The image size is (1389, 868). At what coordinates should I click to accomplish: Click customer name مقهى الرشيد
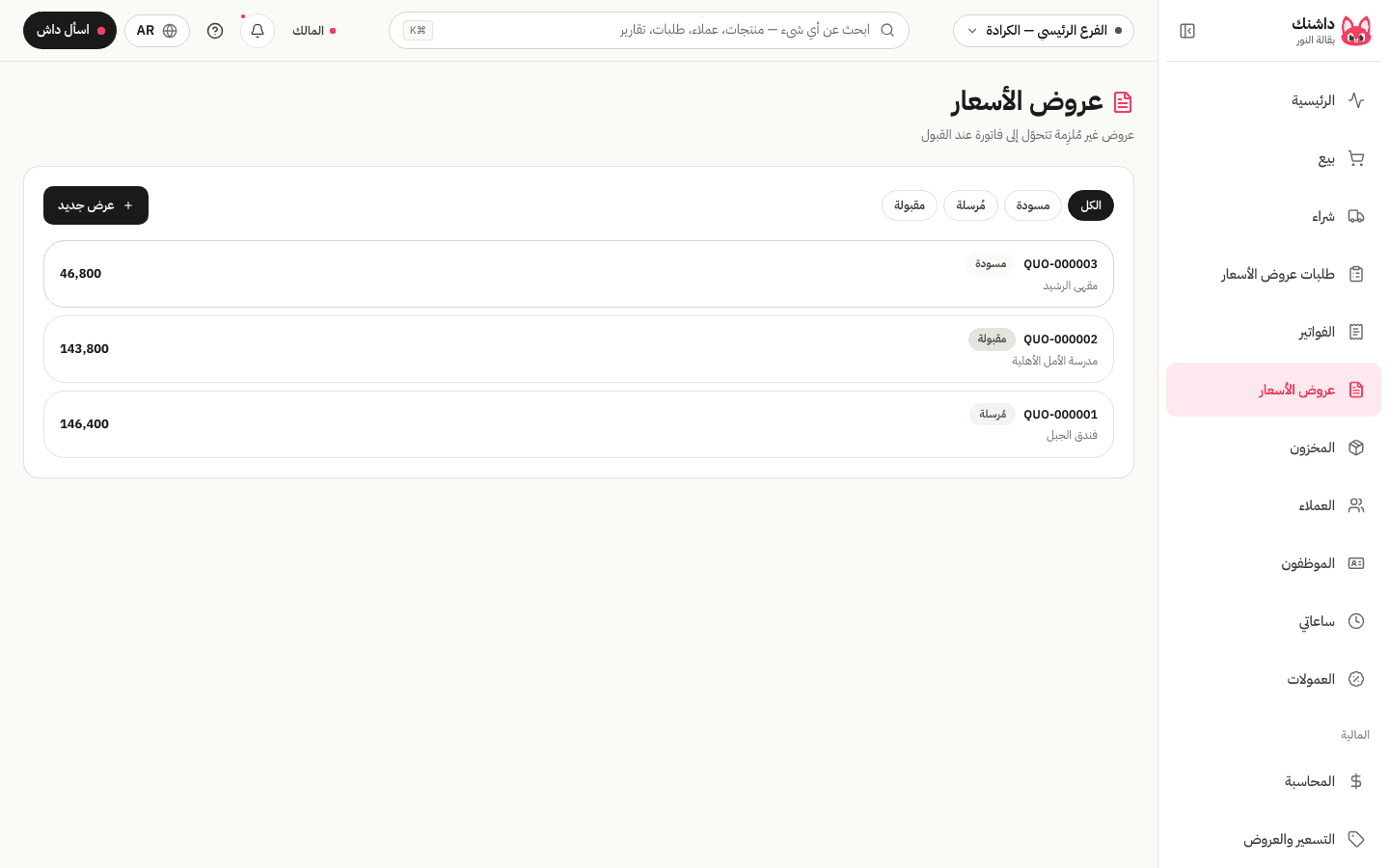[x=1070, y=286]
